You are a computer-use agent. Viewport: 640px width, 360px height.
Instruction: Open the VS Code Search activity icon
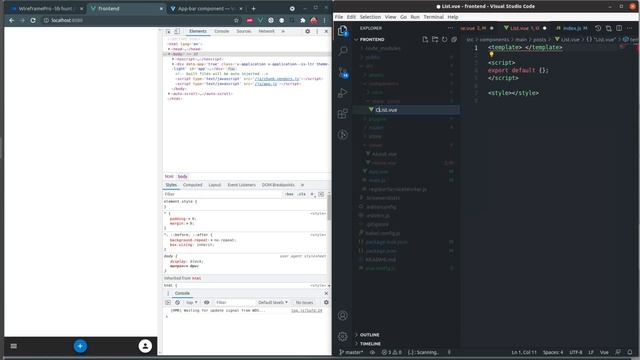click(x=343, y=51)
